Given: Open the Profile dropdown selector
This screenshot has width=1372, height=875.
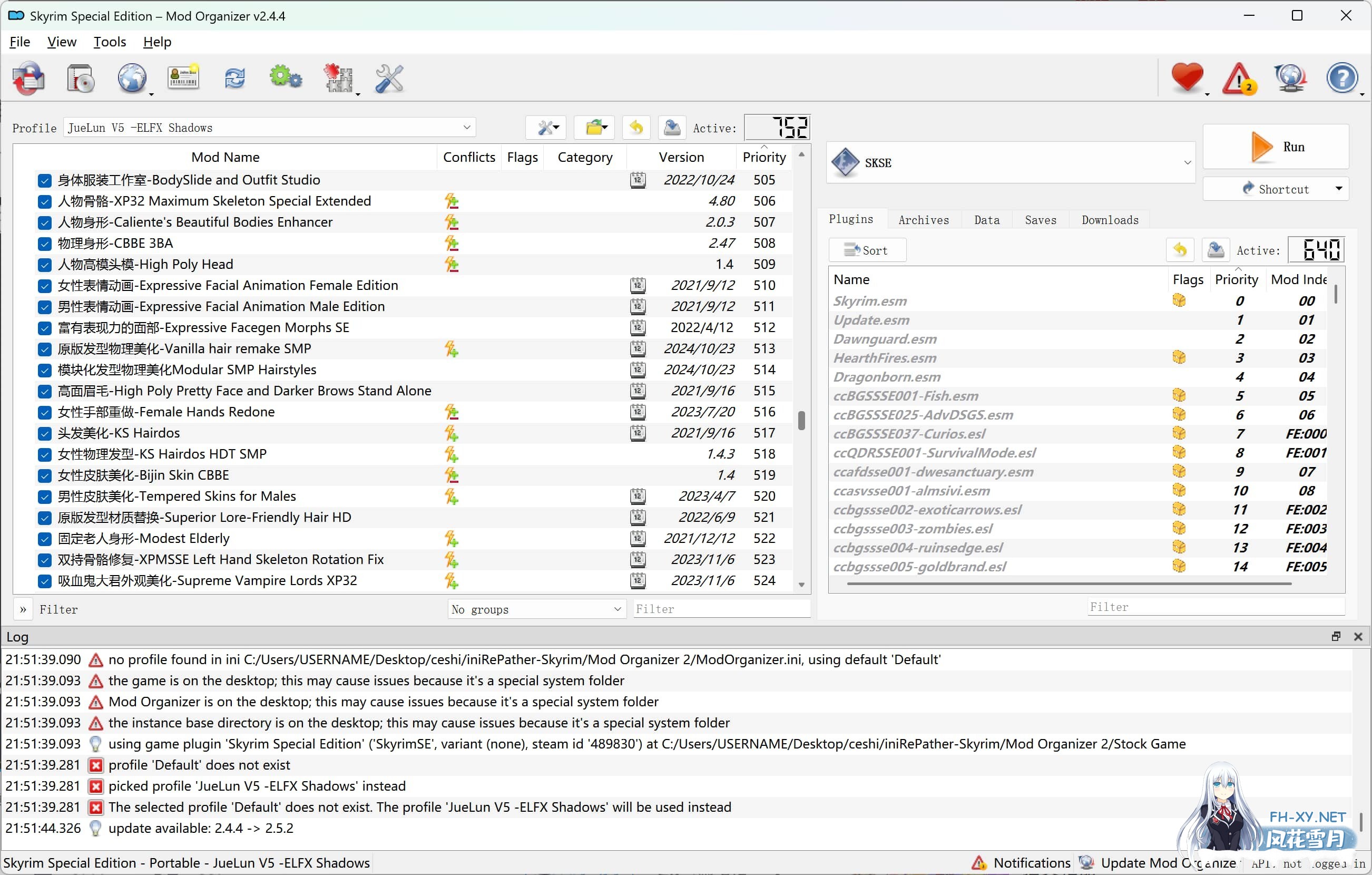Looking at the screenshot, I should pyautogui.click(x=269, y=128).
